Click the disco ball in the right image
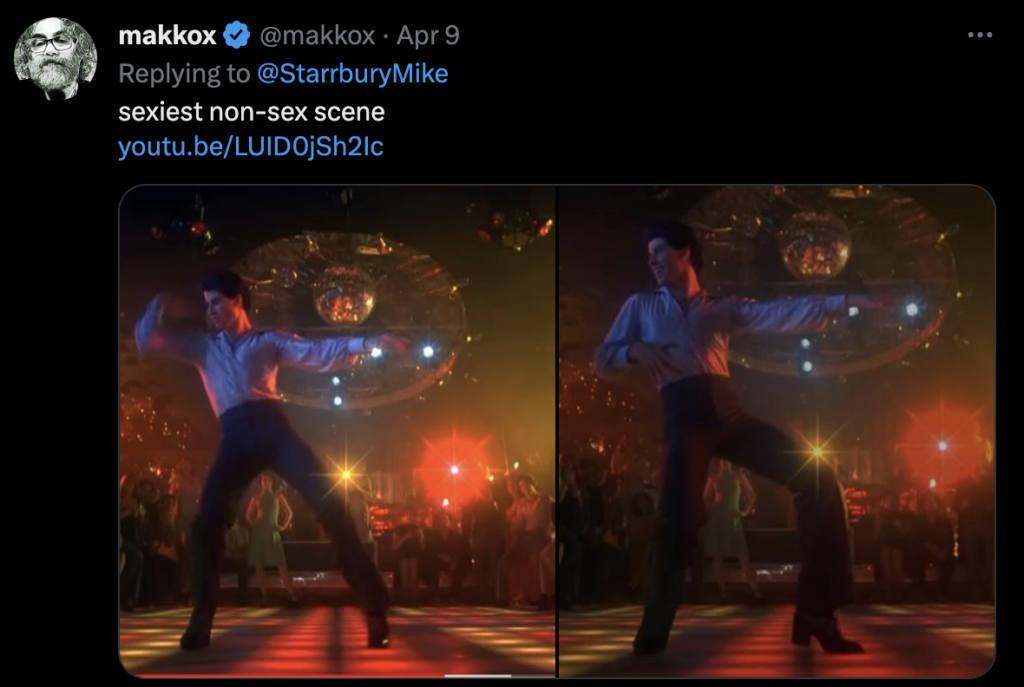The height and width of the screenshot is (687, 1024). [x=814, y=246]
